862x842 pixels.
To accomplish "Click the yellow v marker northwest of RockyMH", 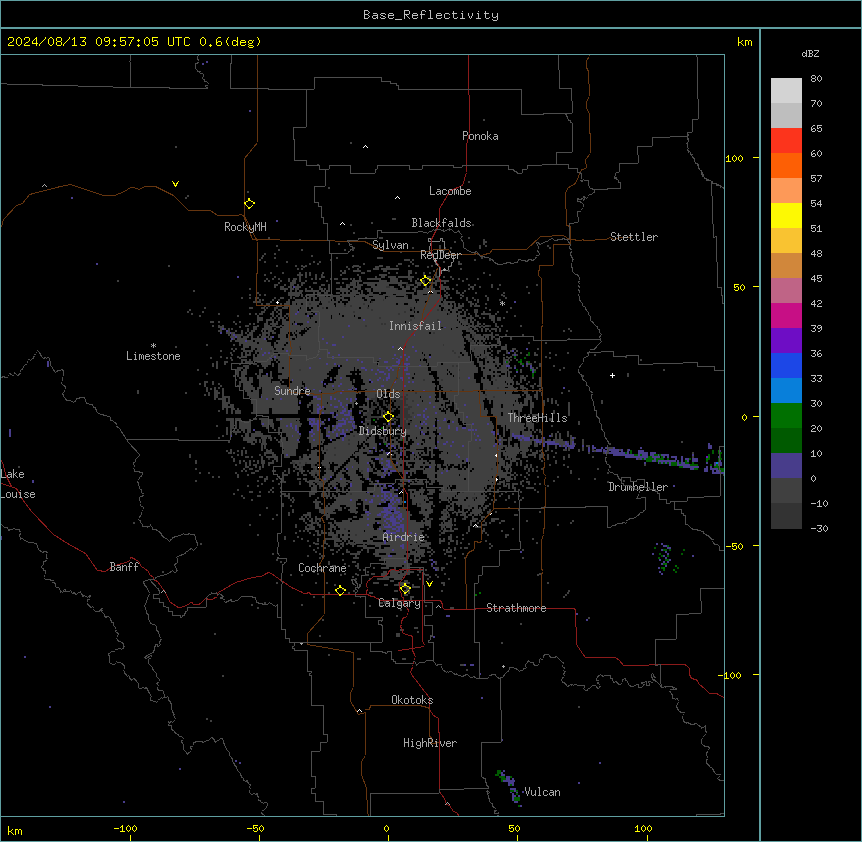I will 175,184.
